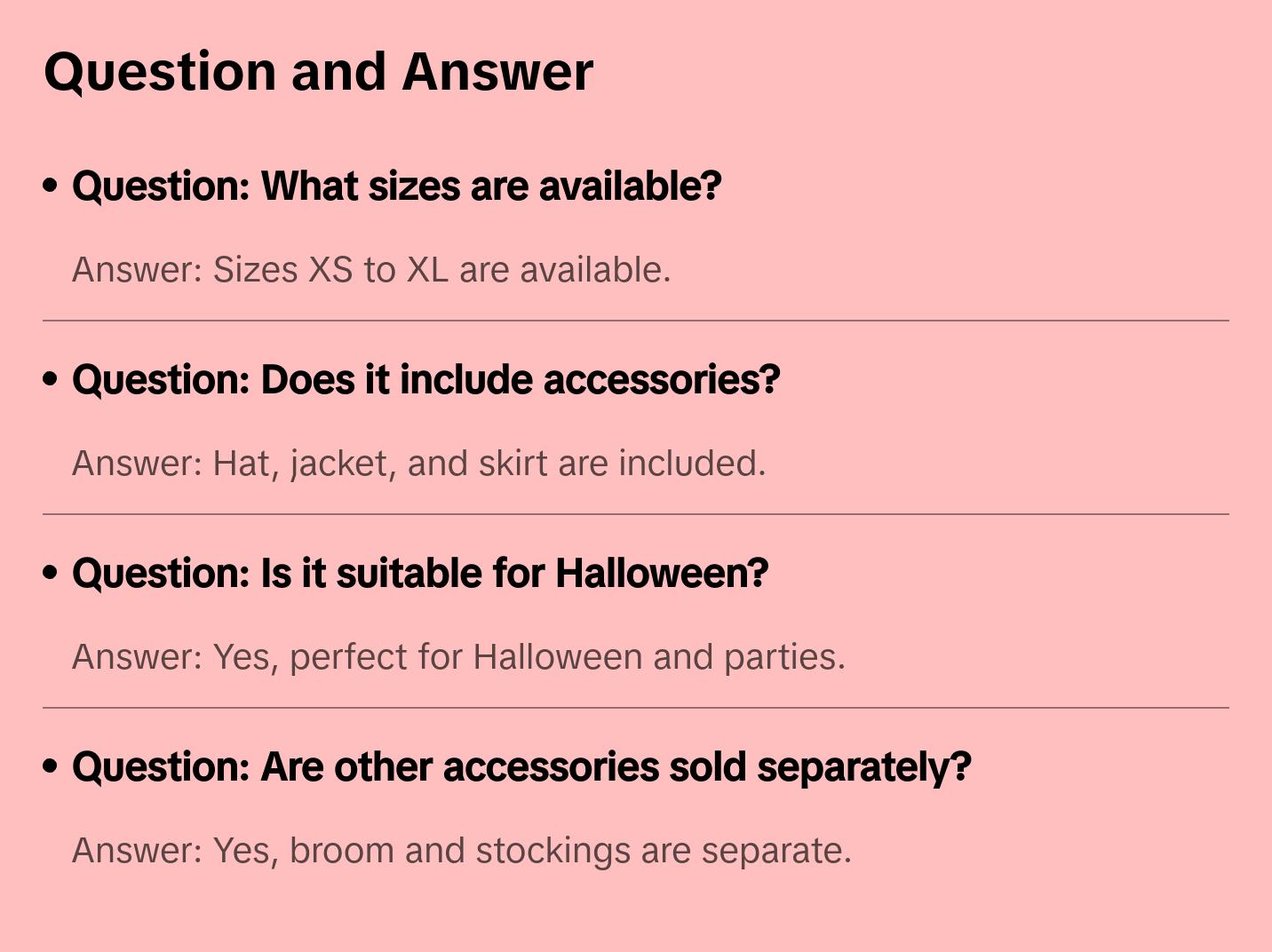Viewport: 1272px width, 952px height.
Task: Click the bullet next to the Halloween question
Action: tap(51, 574)
